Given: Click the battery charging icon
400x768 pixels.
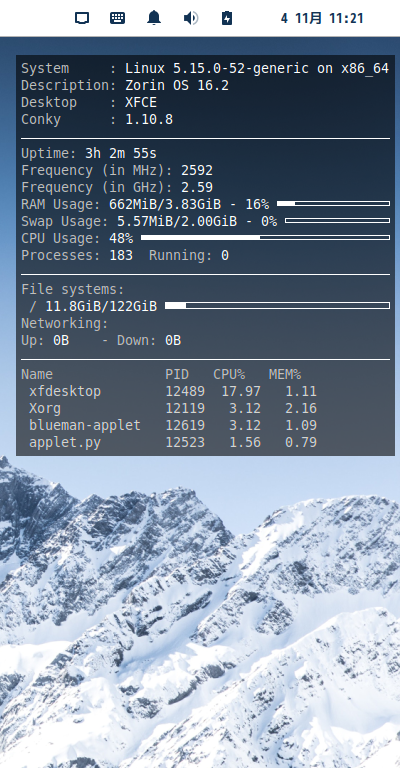Looking at the screenshot, I should click(227, 19).
